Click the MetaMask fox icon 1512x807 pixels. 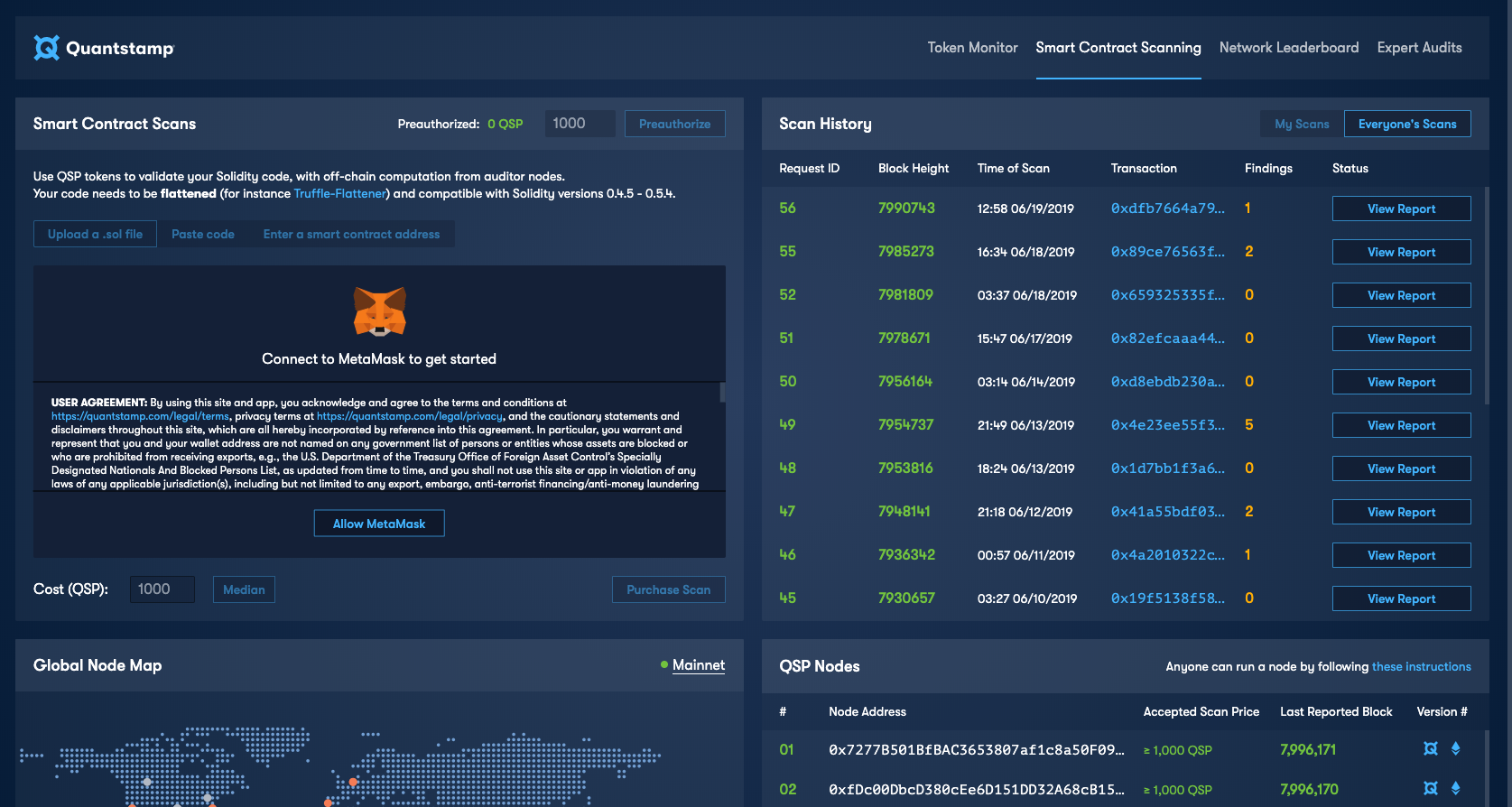click(379, 311)
